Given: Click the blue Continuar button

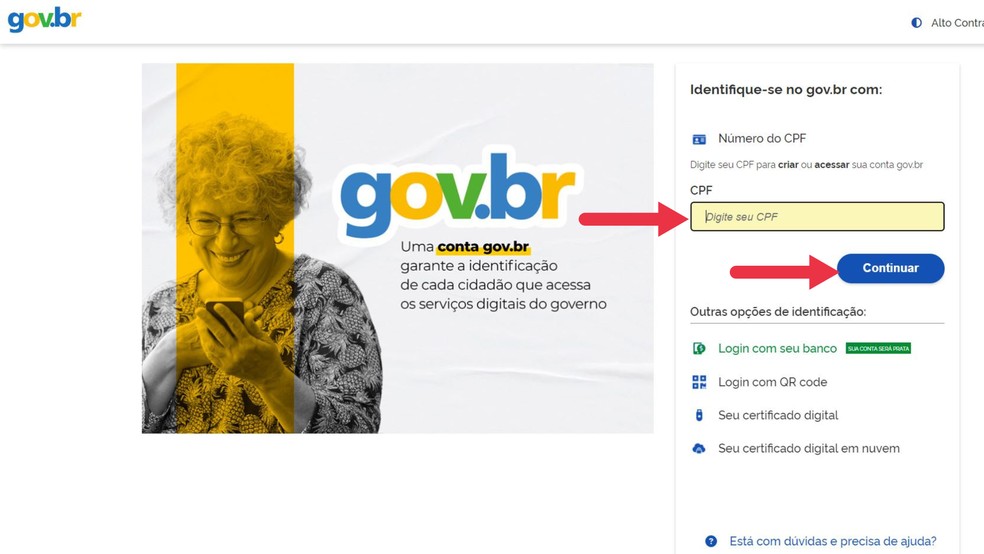Looking at the screenshot, I should (x=890, y=268).
